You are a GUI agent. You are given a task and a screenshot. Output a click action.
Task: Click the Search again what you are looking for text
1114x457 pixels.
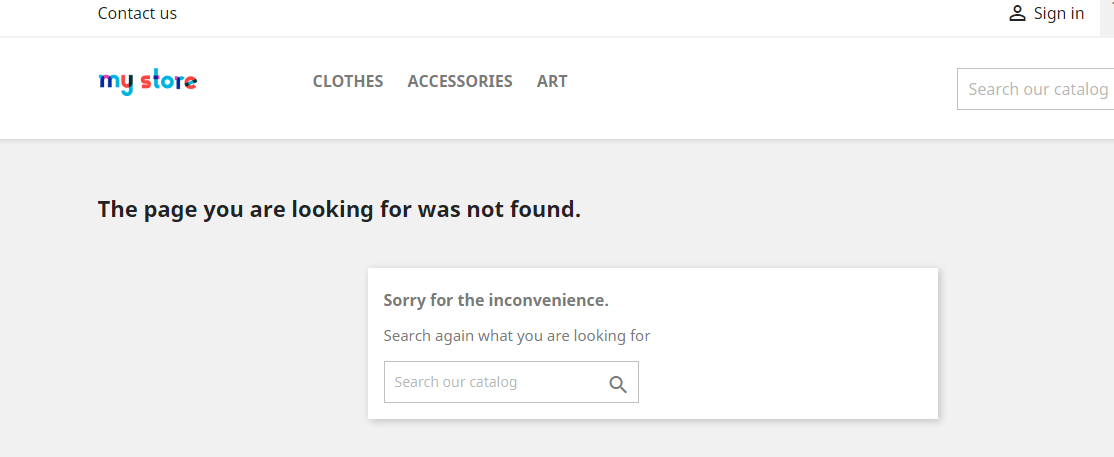(517, 336)
